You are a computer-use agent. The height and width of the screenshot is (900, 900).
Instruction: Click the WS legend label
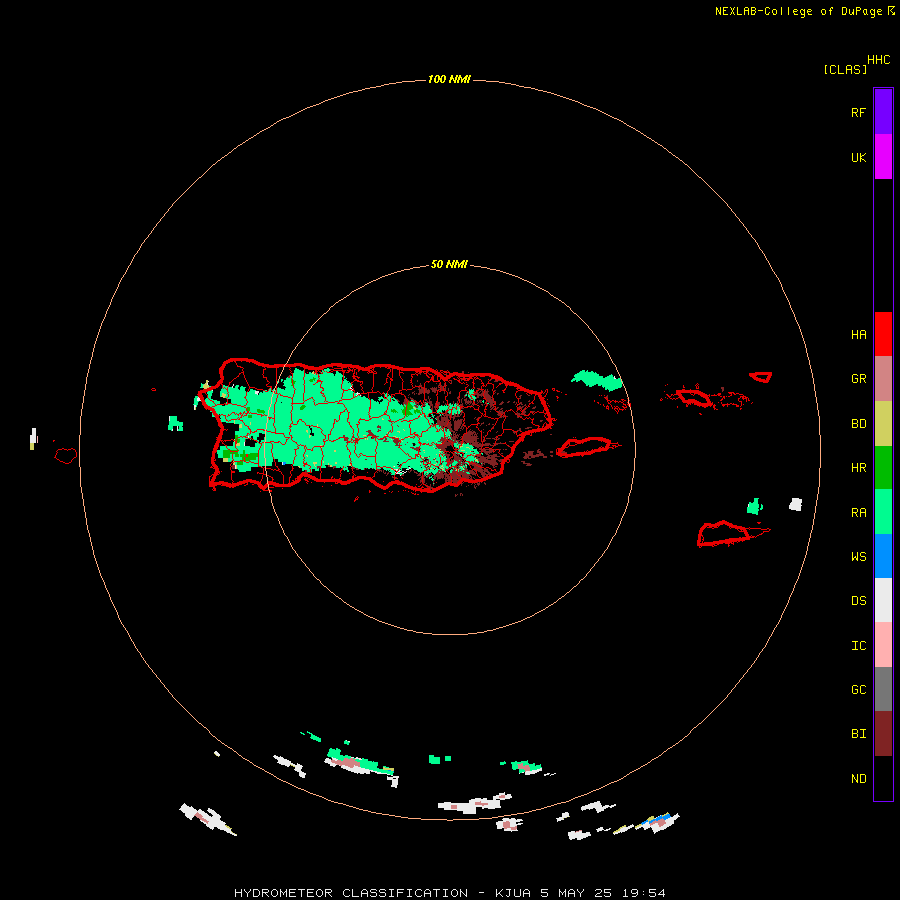coord(858,556)
